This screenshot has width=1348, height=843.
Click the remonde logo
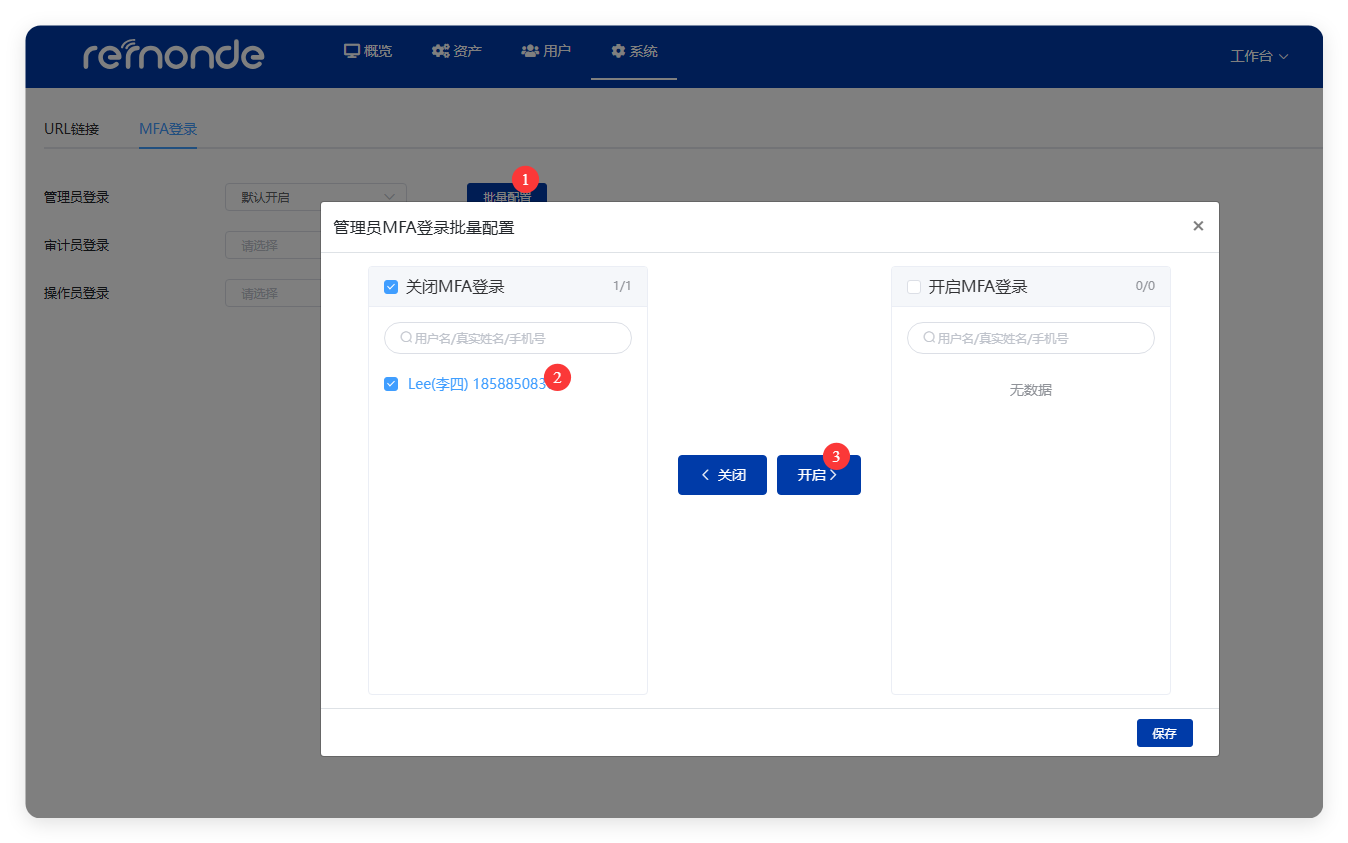(174, 55)
